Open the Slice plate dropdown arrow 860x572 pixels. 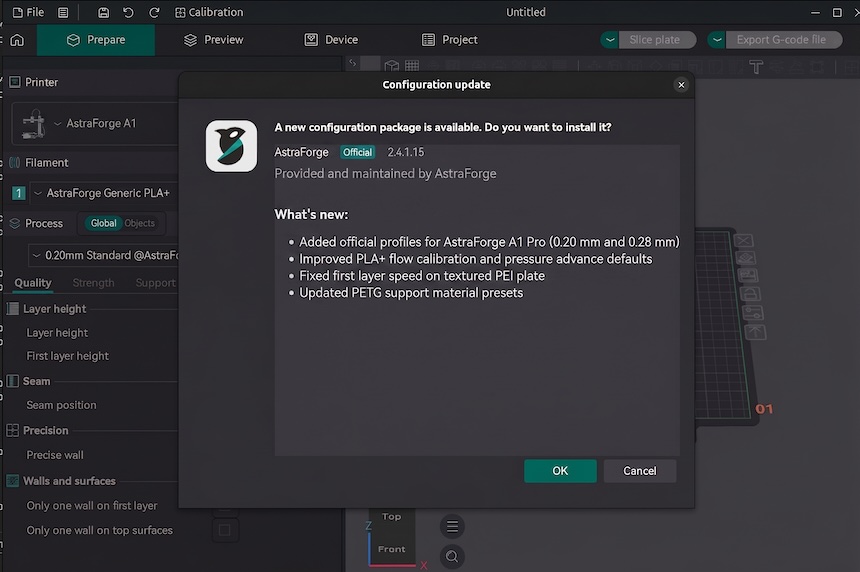(x=609, y=40)
